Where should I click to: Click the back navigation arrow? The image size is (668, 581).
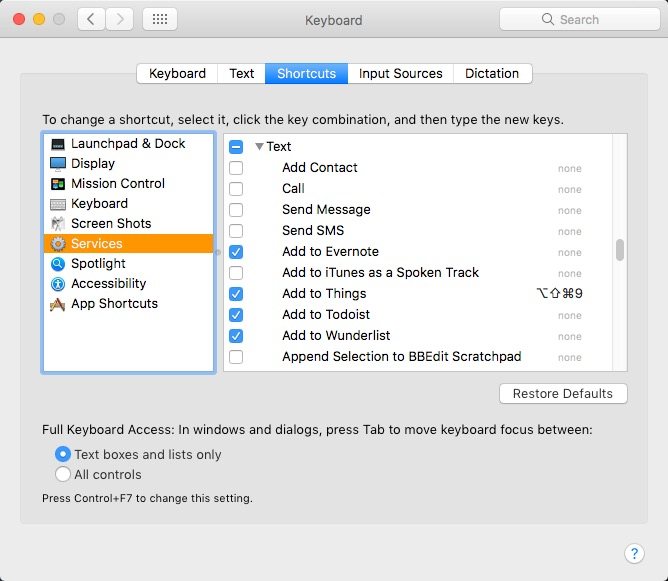[91, 19]
